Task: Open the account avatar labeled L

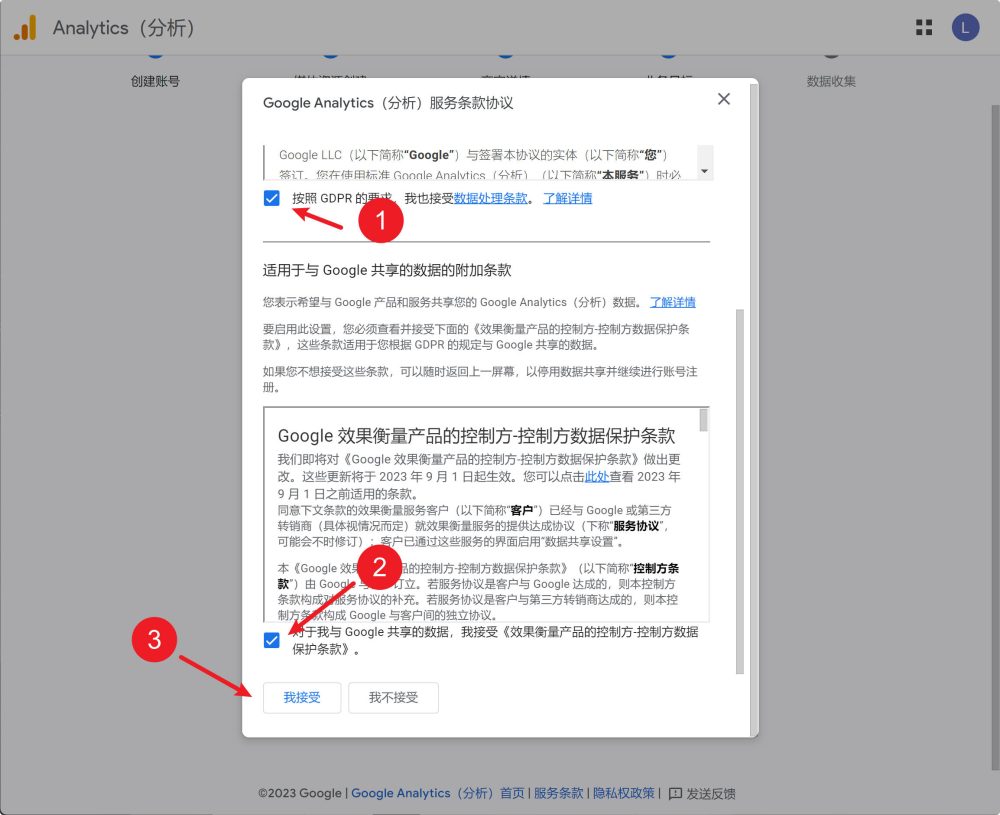Action: click(965, 27)
